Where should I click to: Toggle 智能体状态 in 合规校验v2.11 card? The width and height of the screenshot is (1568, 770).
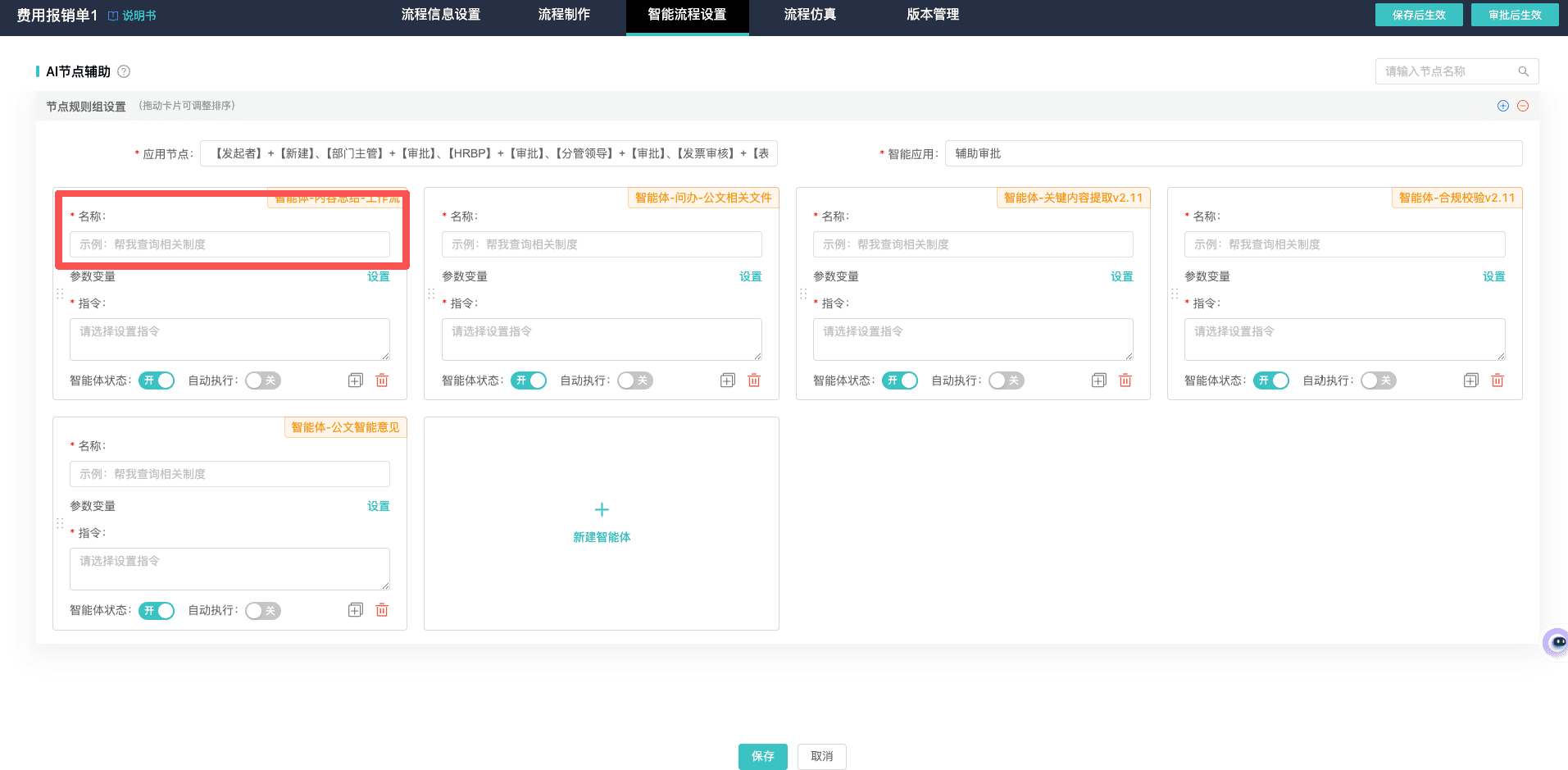[1271, 380]
